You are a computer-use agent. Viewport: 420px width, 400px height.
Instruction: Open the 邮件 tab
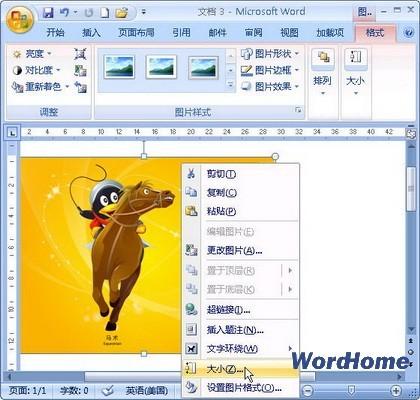217,32
